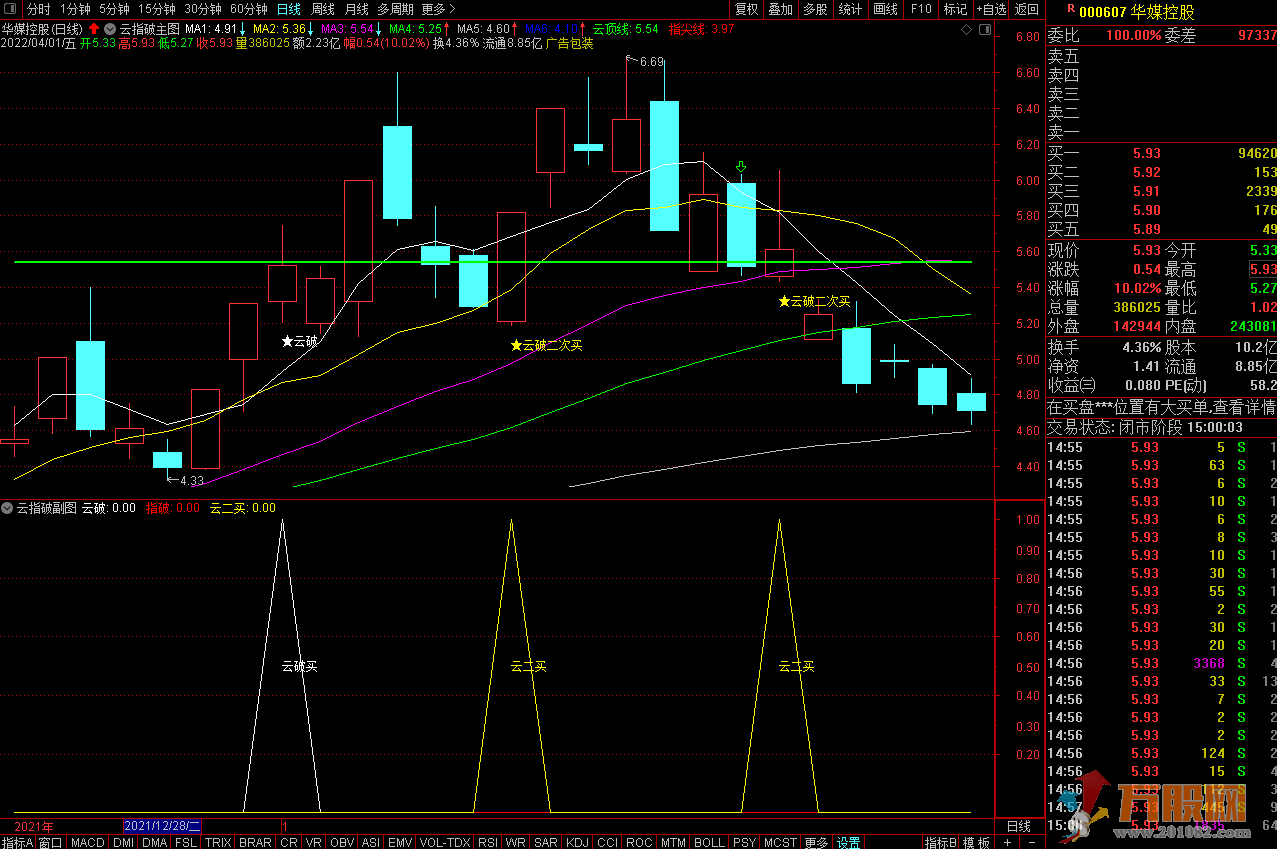The height and width of the screenshot is (849, 1277).
Task: Click the 返回 button
Action: click(1027, 9)
